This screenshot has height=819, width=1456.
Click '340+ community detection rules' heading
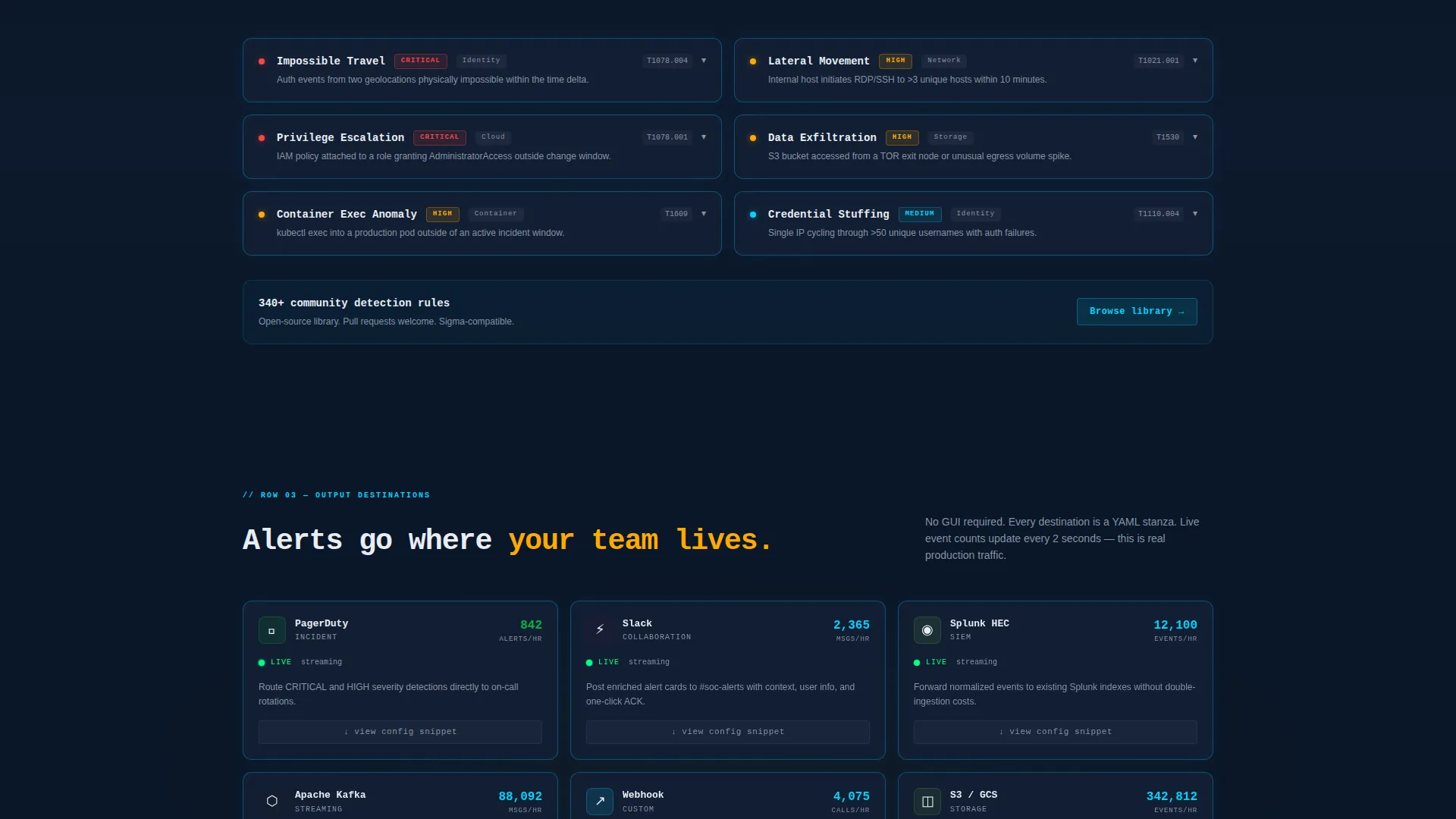[x=354, y=303]
